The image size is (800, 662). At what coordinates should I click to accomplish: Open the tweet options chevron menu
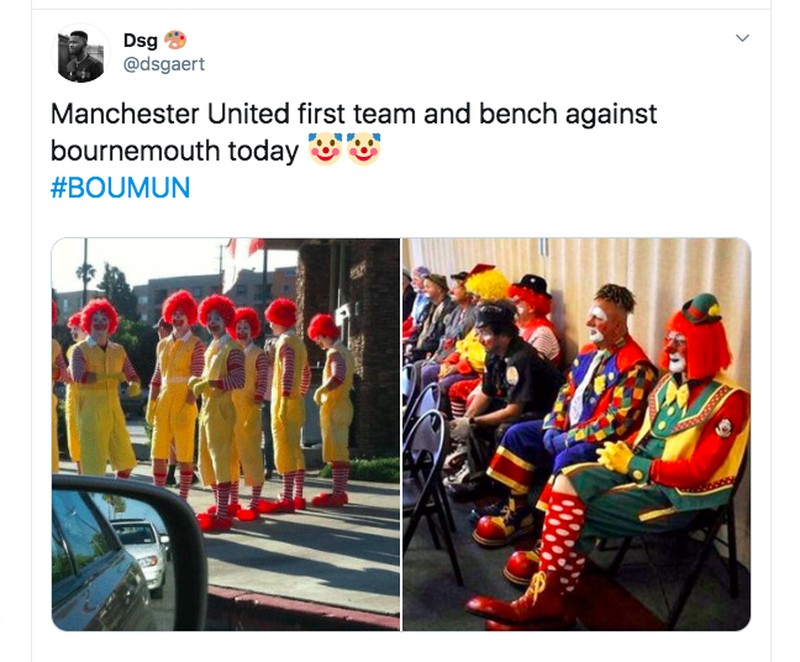click(742, 38)
